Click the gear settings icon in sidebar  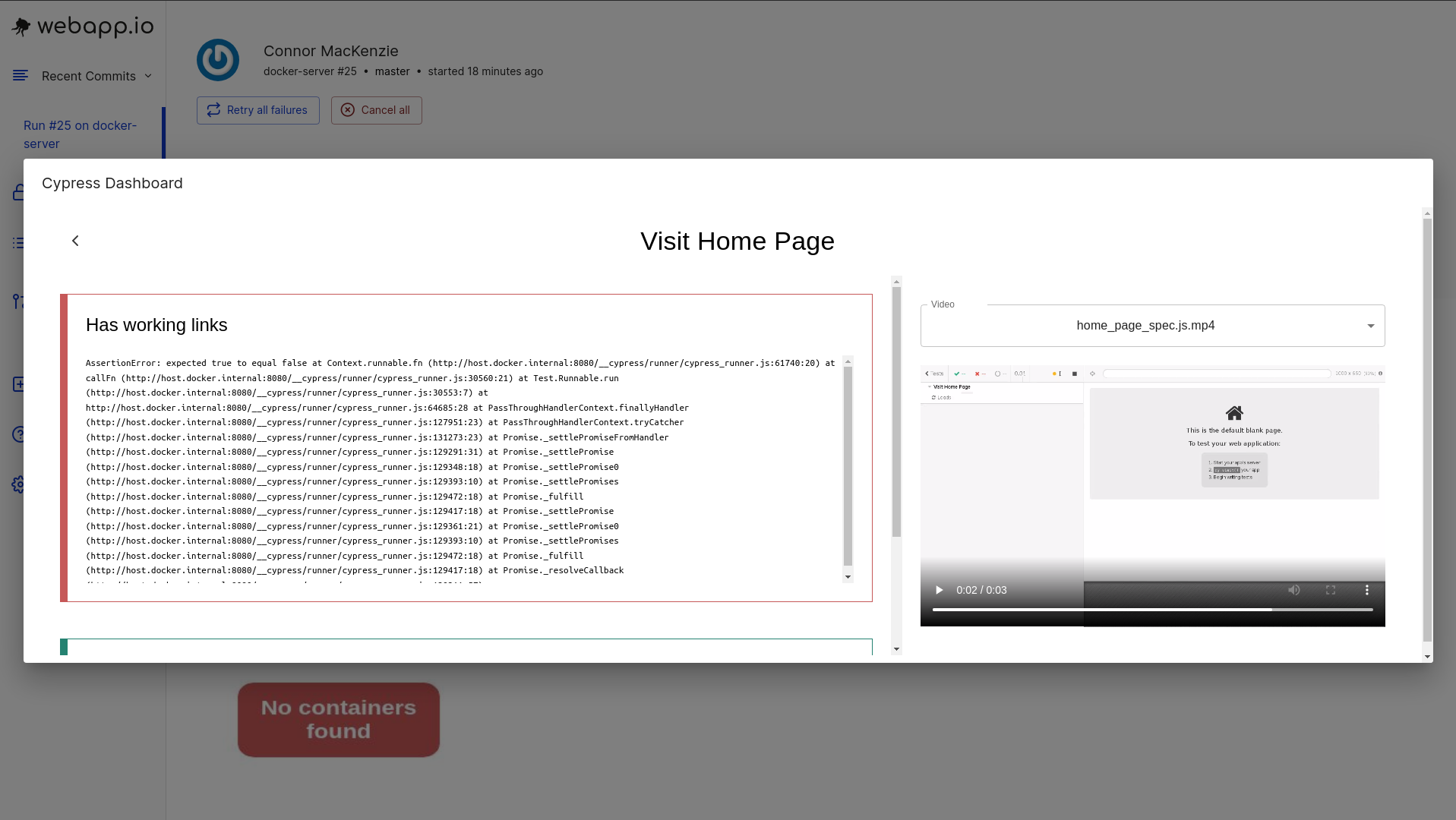click(19, 484)
